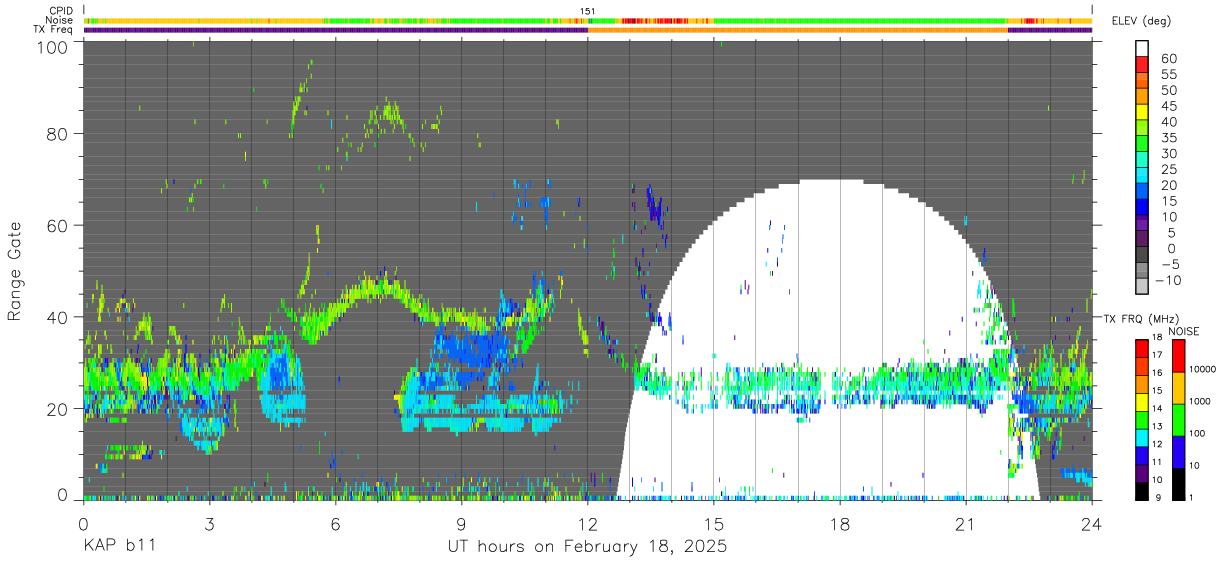Select the black TX FRQ segment between 9 and 10
This screenshot has height=567, width=1228.
(x=1142, y=489)
